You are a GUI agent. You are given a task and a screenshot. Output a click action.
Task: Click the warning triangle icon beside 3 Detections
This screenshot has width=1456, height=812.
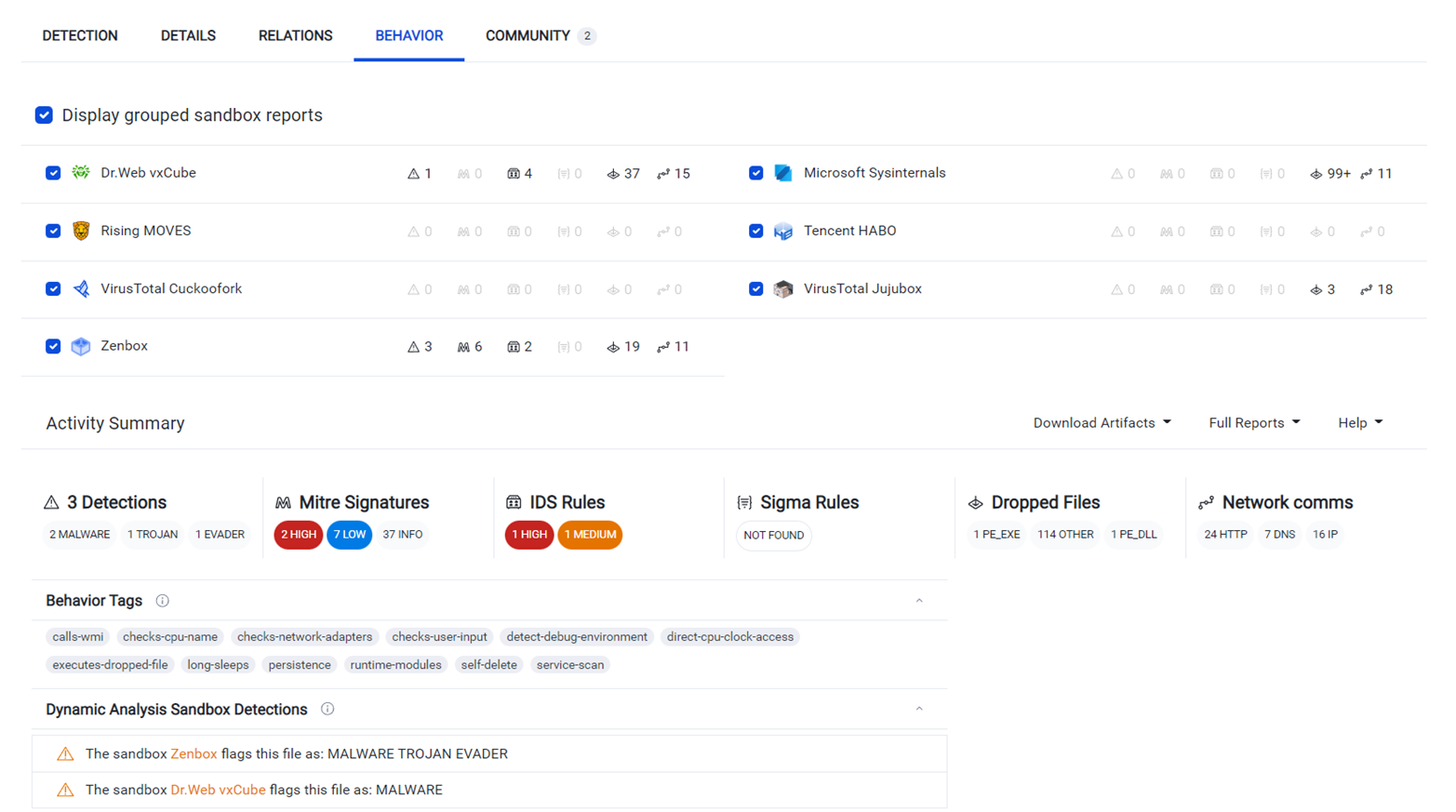(51, 502)
